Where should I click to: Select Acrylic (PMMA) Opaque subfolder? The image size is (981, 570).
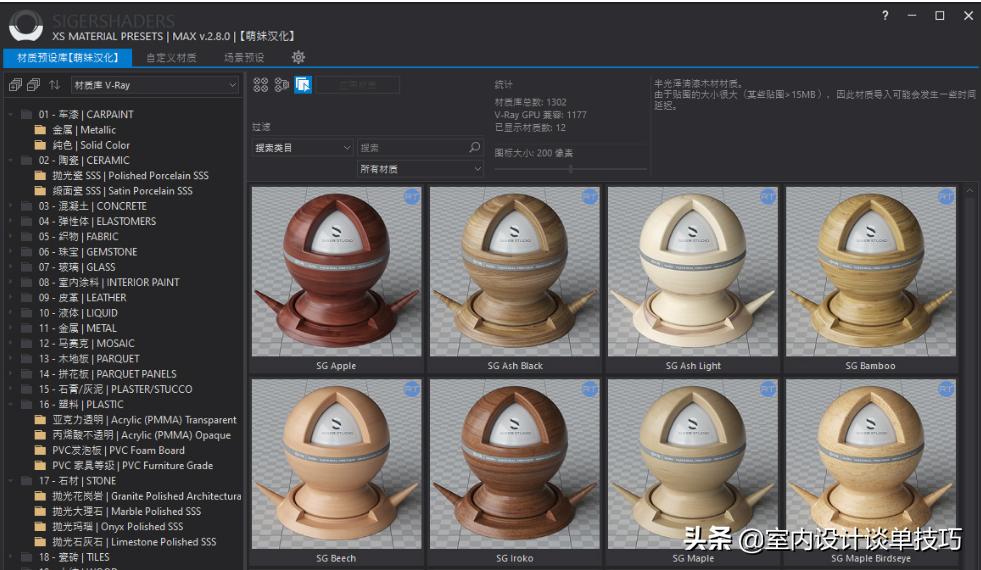coord(141,435)
